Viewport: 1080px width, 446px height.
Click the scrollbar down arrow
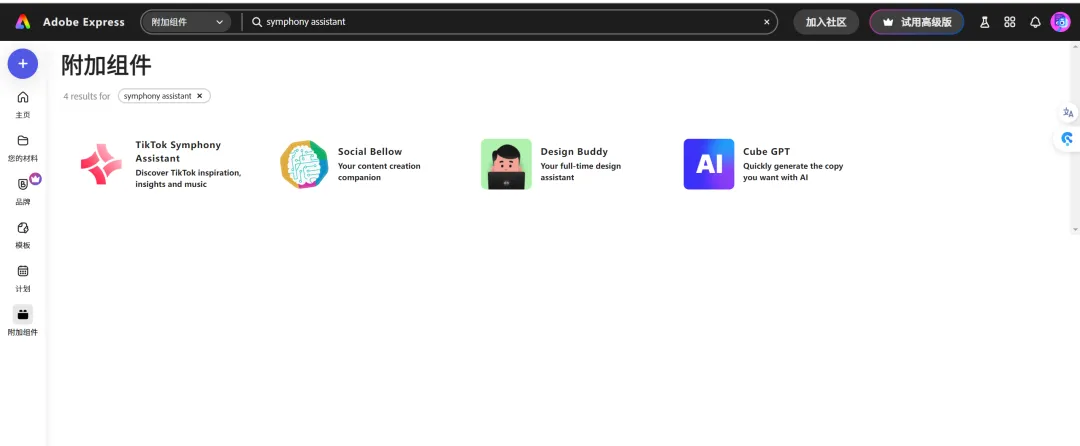1075,229
